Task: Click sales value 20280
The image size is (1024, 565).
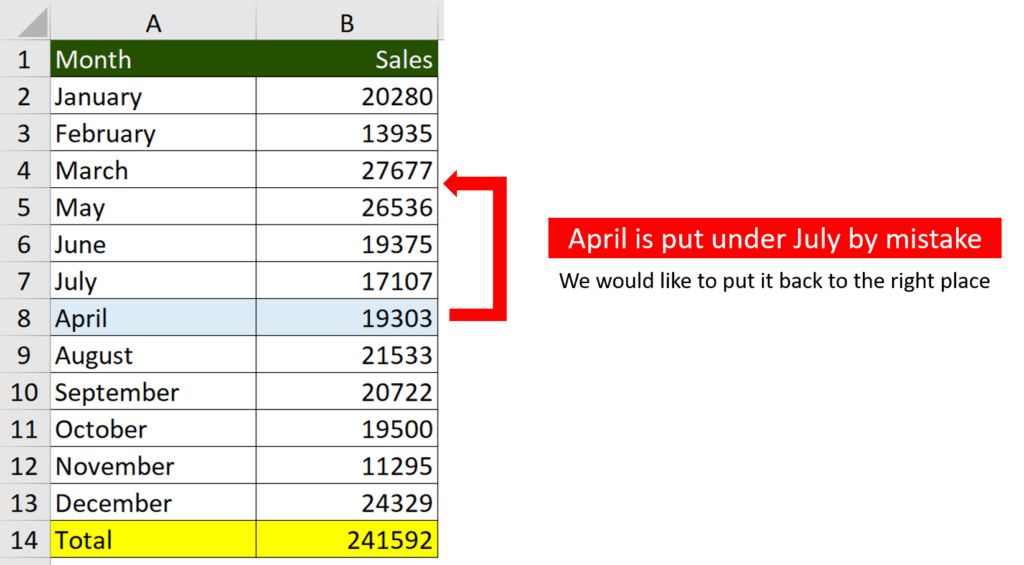Action: (347, 97)
